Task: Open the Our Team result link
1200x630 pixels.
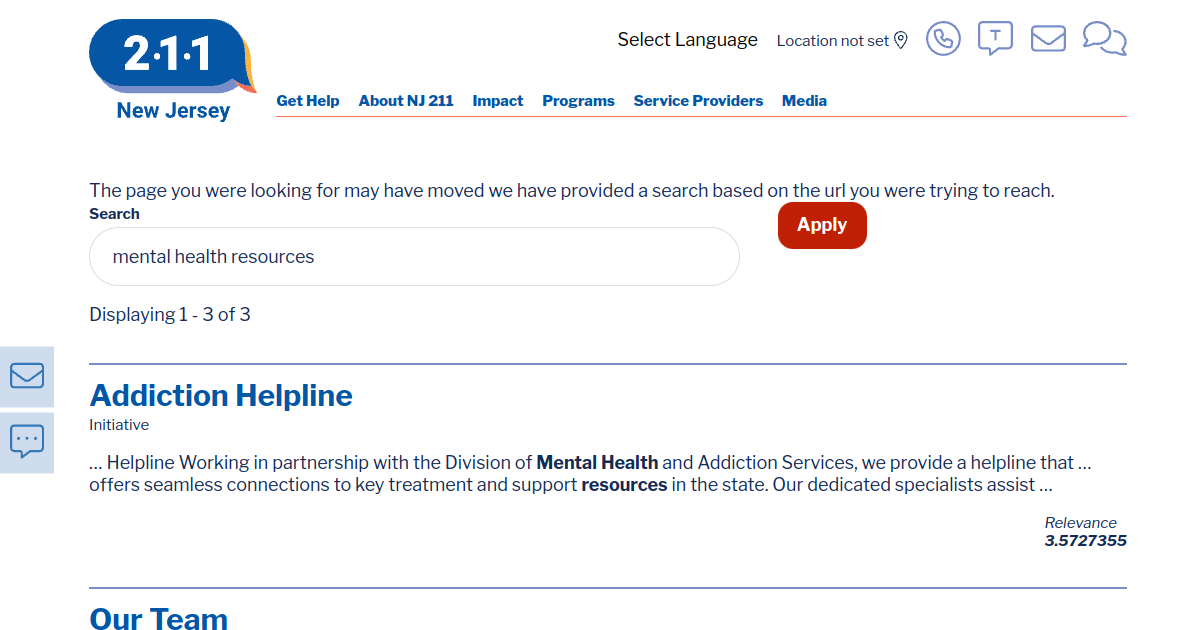Action: [x=159, y=618]
